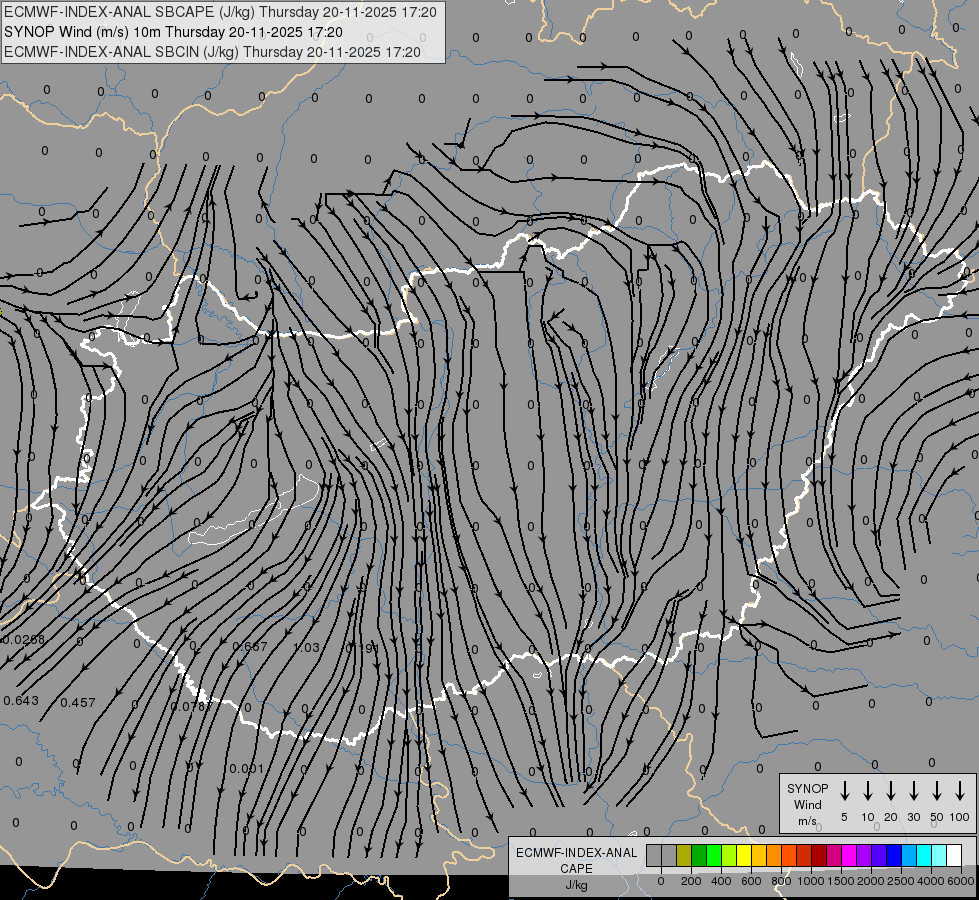Image resolution: width=979 pixels, height=900 pixels.
Task: Click the 20 m/s wind arrow in legend
Action: point(890,791)
